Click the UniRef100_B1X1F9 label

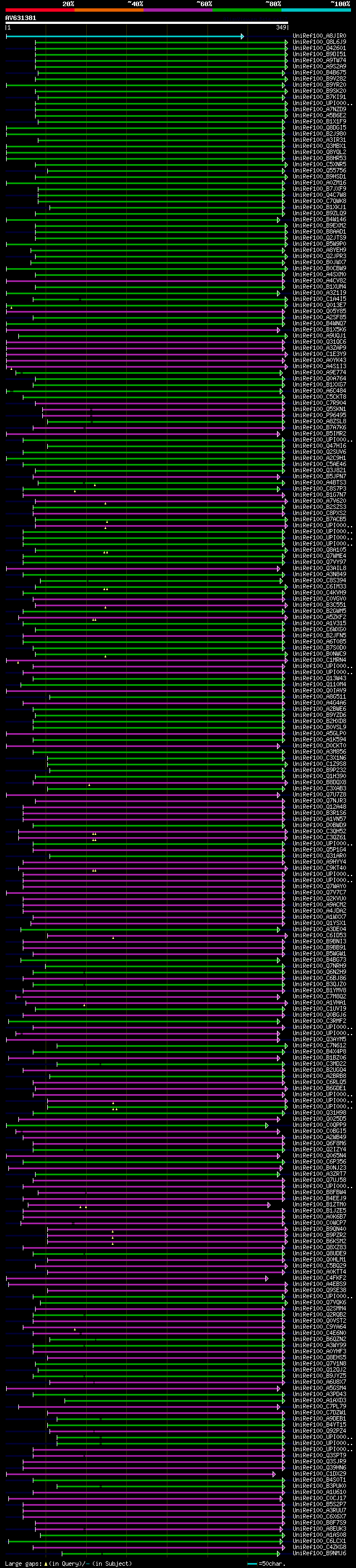click(x=319, y=122)
